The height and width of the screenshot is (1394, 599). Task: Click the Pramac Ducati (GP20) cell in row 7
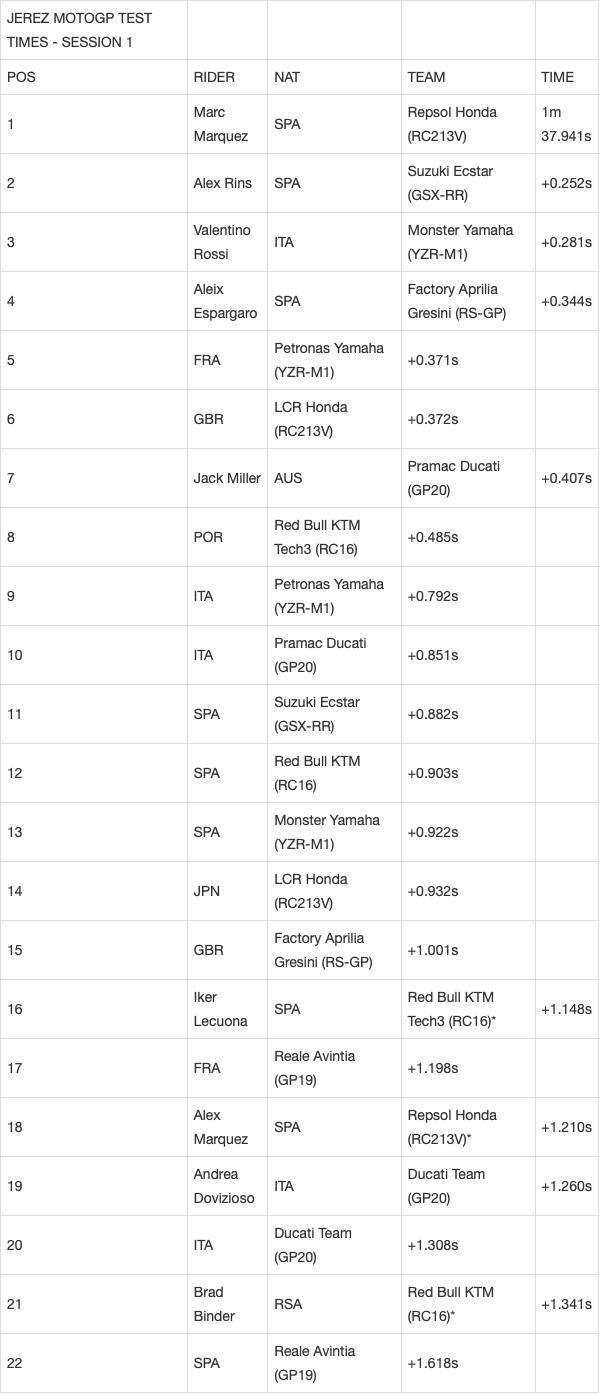[454, 478]
